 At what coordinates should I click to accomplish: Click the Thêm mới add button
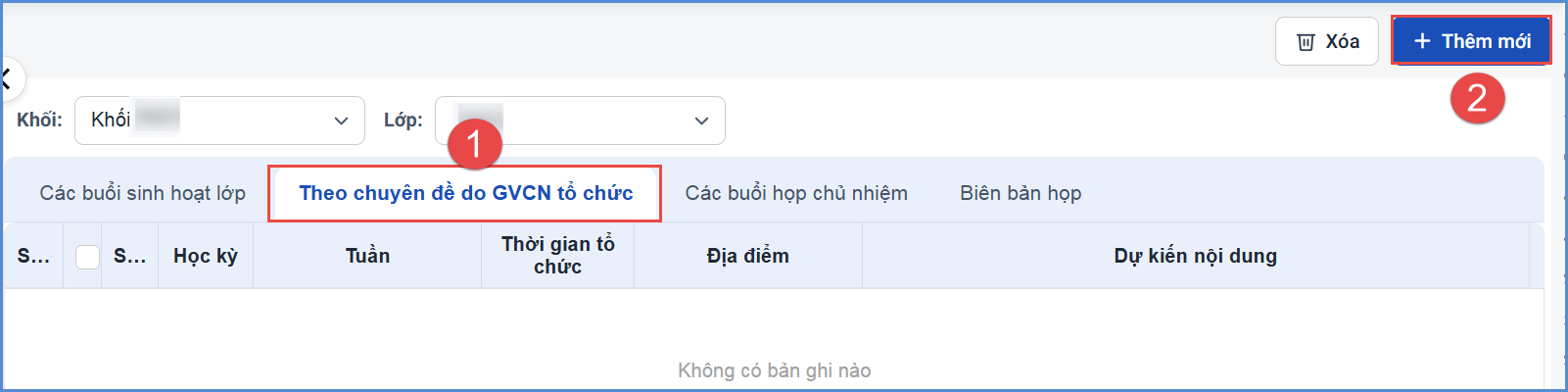(x=1471, y=41)
